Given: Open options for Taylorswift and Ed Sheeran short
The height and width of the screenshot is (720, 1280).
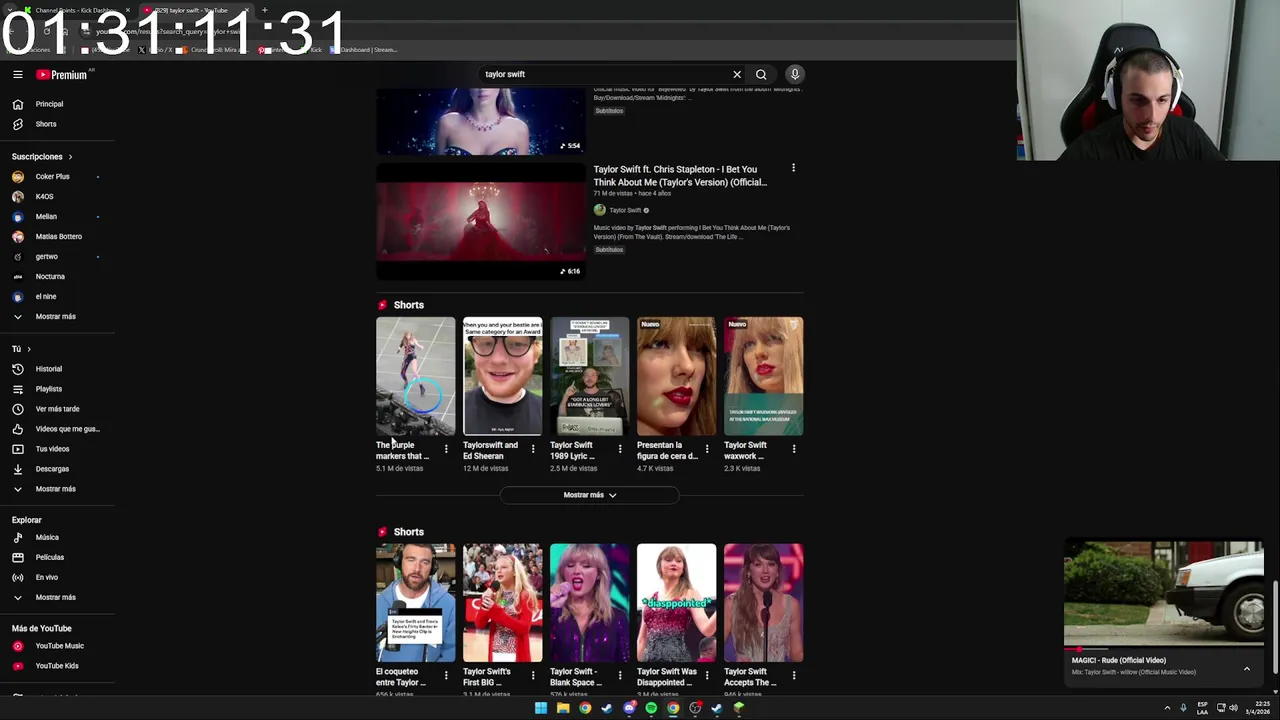Looking at the screenshot, I should click(x=533, y=449).
